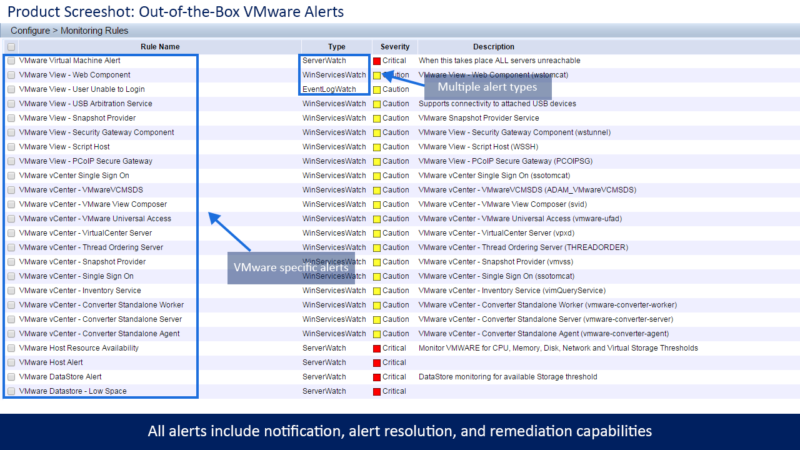Open the 'VMware View - Script Host' rule
The height and width of the screenshot is (450, 800).
64,146
